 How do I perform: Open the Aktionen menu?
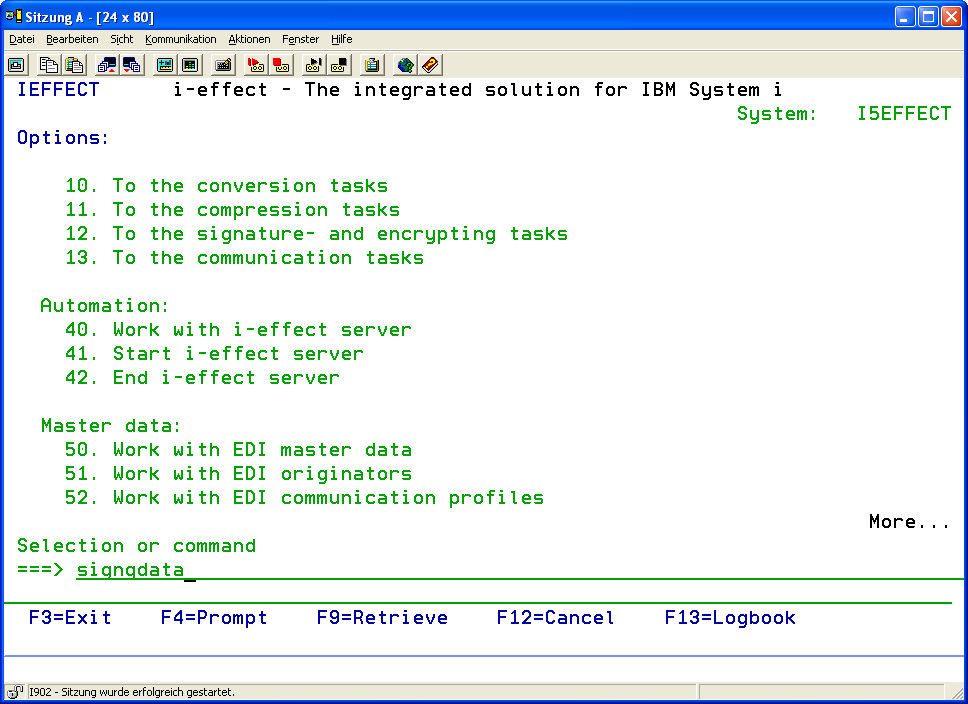tap(249, 39)
